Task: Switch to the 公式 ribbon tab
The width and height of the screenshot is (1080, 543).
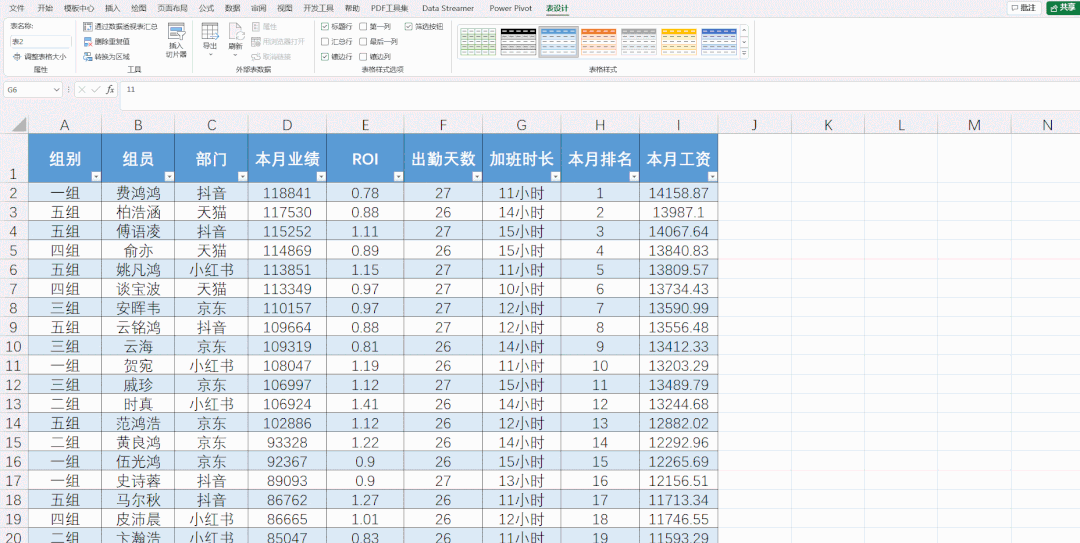Action: (206, 8)
